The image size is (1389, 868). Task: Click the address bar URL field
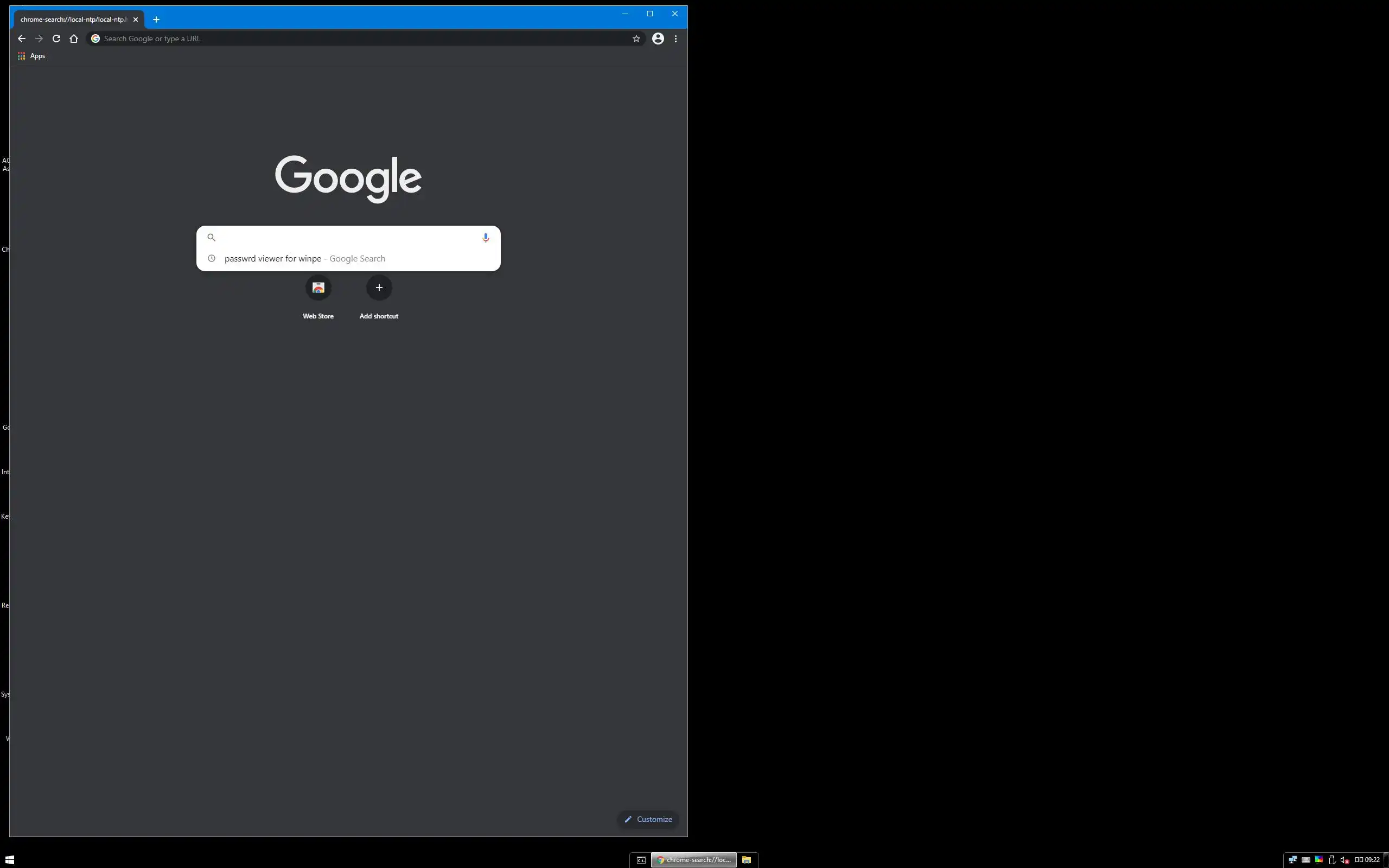coord(361,39)
